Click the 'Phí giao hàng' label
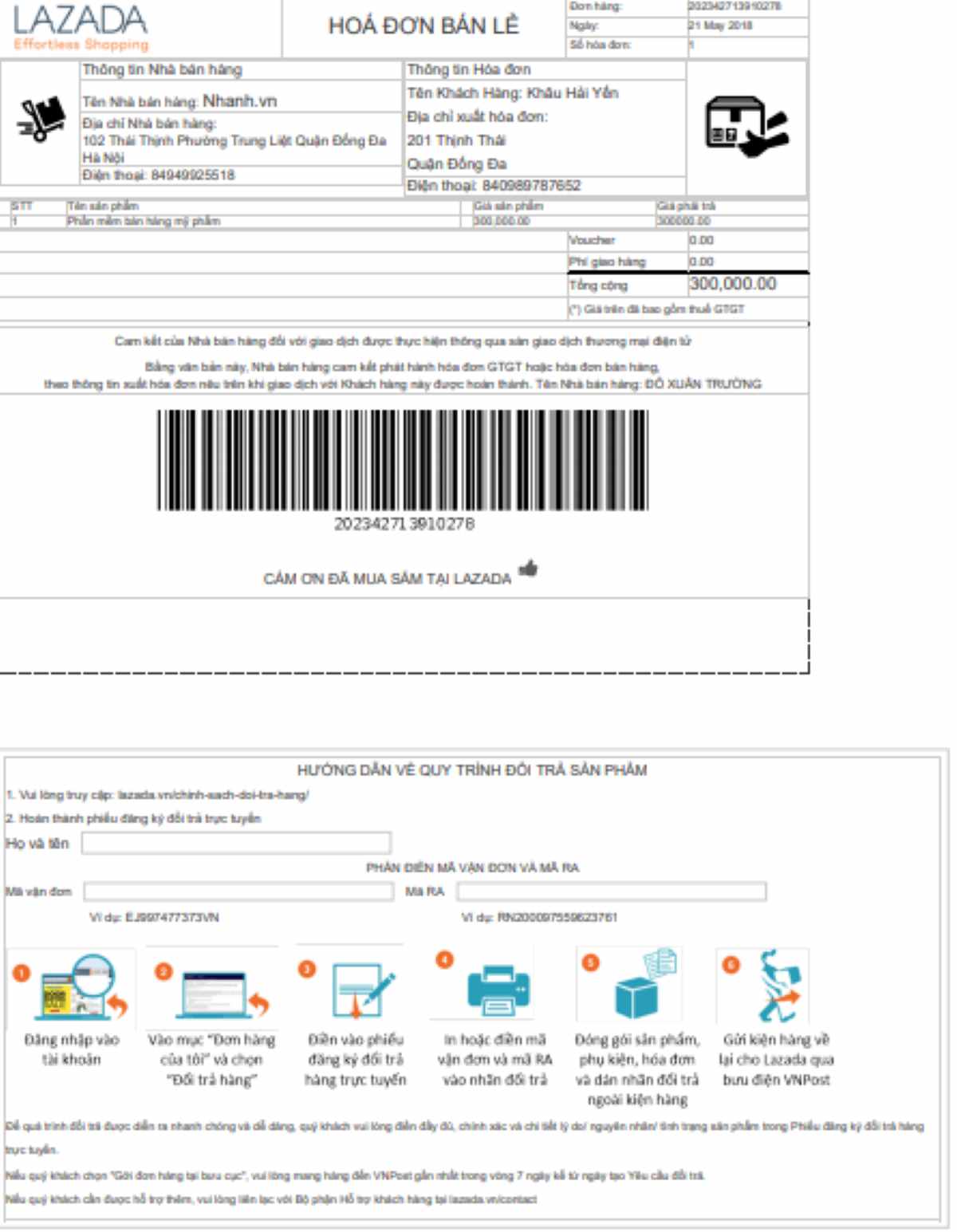Image resolution: width=957 pixels, height=1232 pixels. click(607, 262)
